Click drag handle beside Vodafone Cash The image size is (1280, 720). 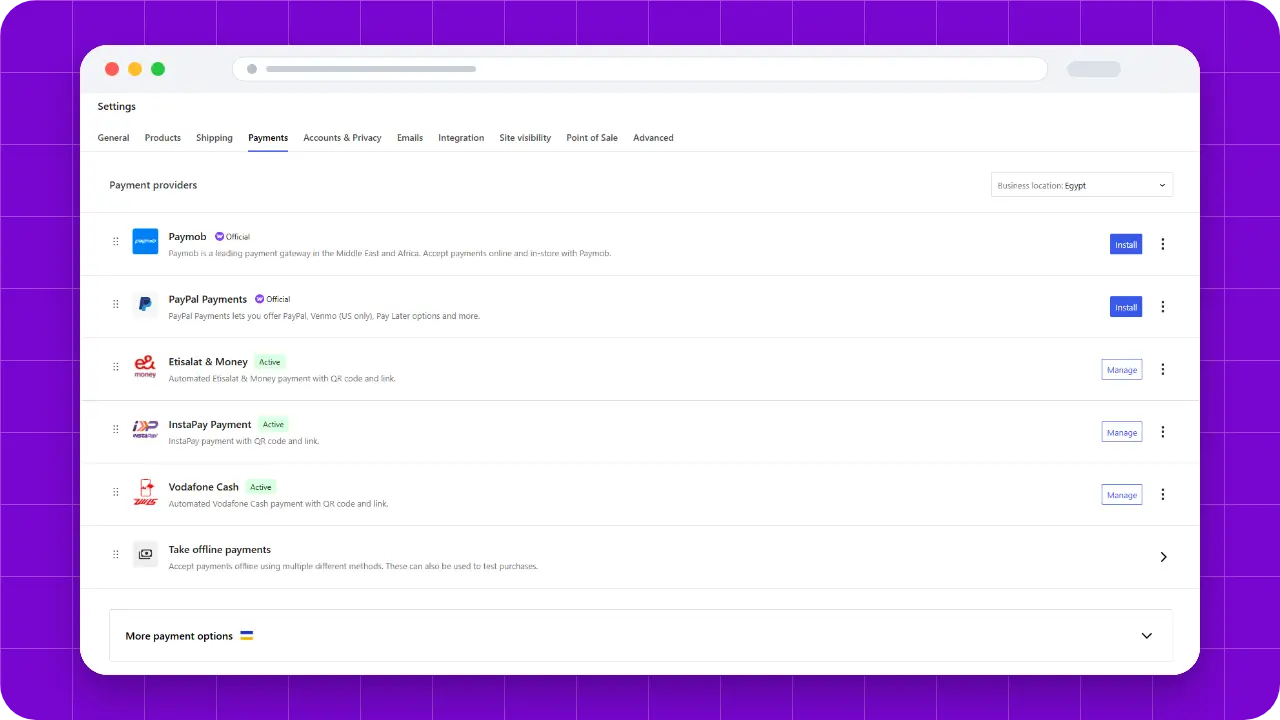coord(116,492)
